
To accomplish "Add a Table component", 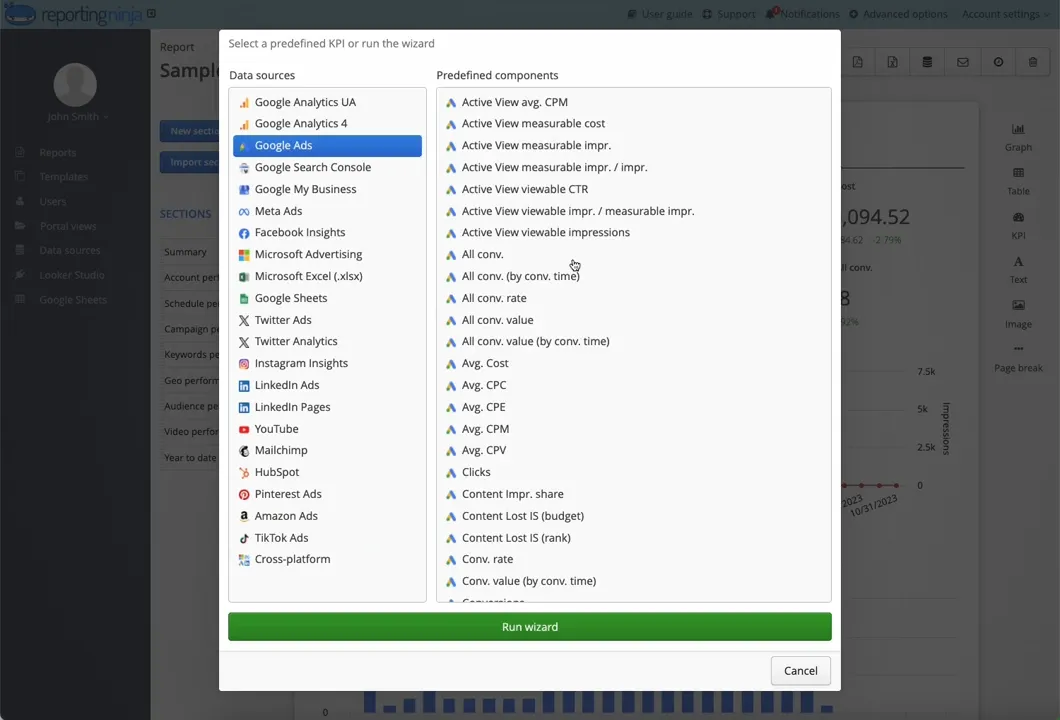I will [1018, 181].
